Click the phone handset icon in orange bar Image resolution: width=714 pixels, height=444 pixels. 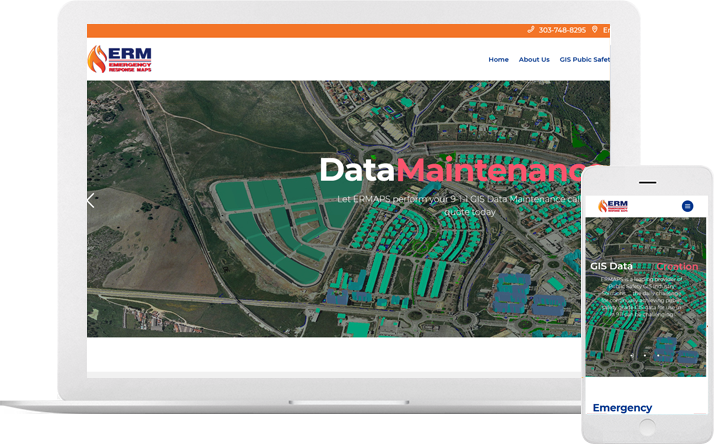pyautogui.click(x=531, y=30)
